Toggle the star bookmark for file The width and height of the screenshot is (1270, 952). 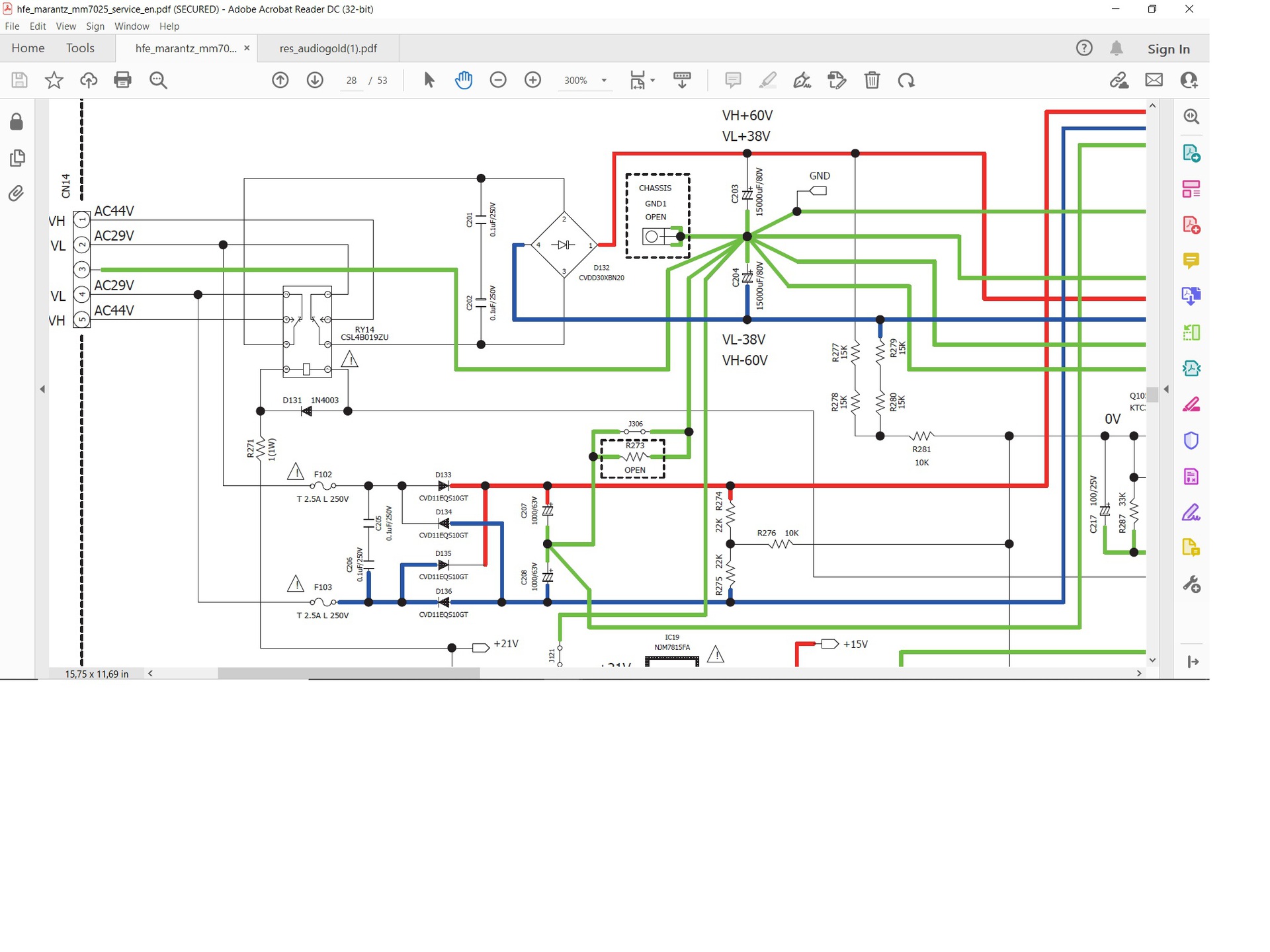tap(54, 80)
